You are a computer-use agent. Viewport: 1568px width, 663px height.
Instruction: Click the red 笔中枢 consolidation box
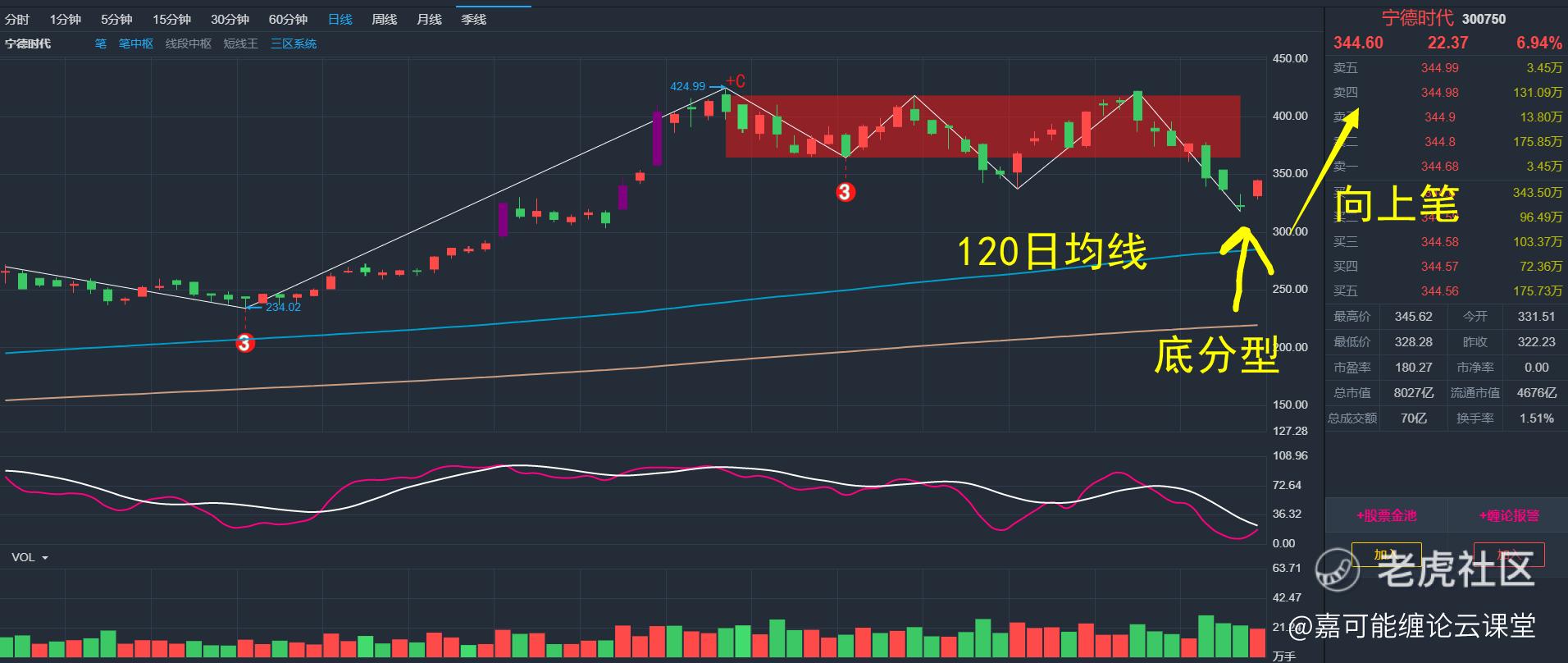982,126
